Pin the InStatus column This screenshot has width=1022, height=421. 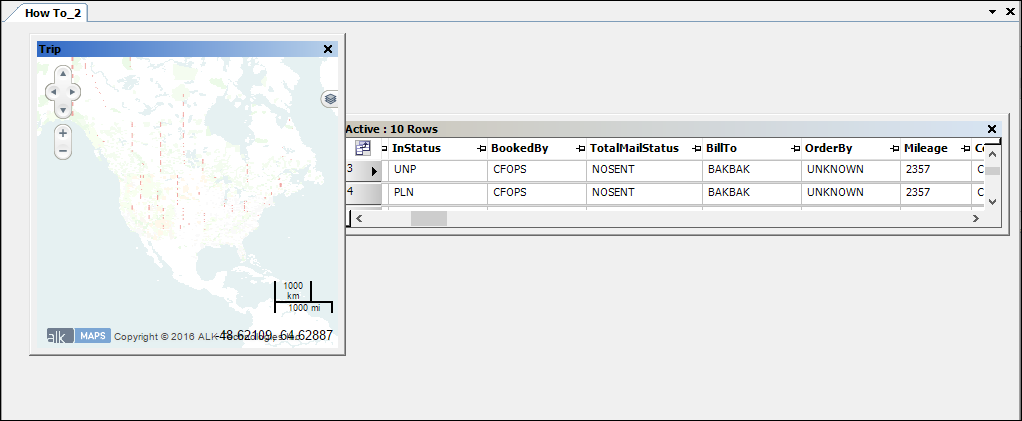[x=481, y=149]
